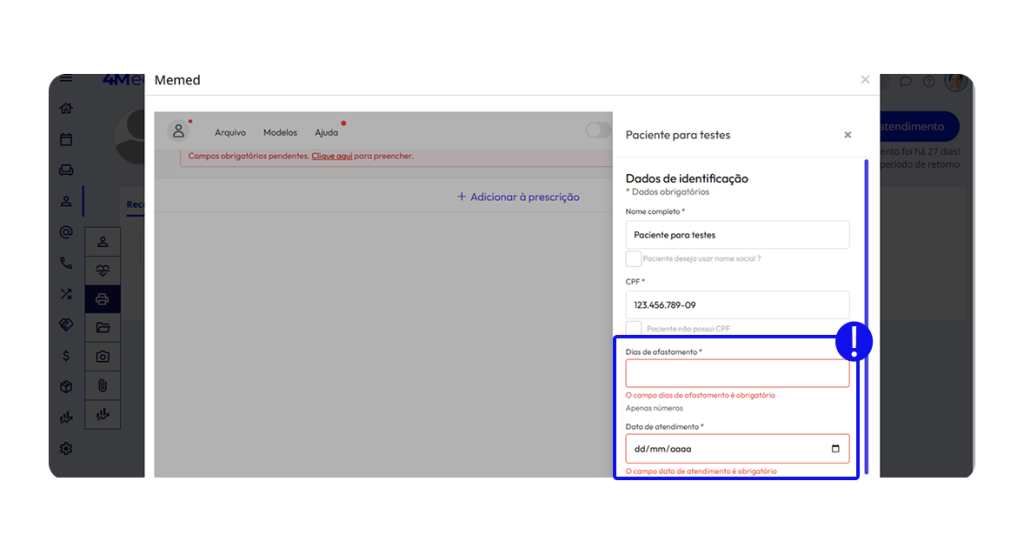Select the printer icon in the sub-sidebar
The width and height of the screenshot is (1024, 548).
[x=102, y=298]
